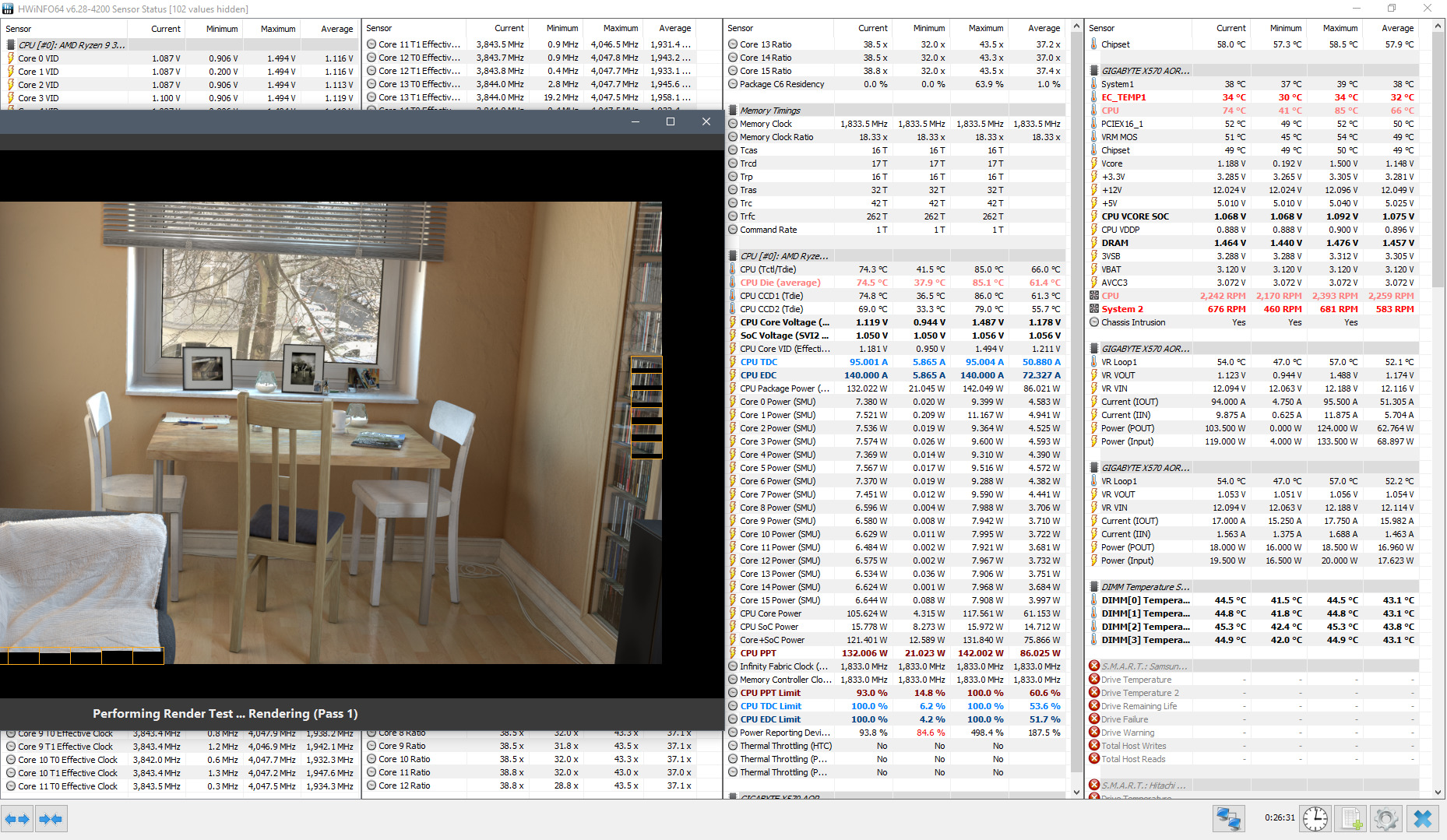
Task: Select the Infinity Fabric Clock row
Action: pyautogui.click(x=894, y=666)
